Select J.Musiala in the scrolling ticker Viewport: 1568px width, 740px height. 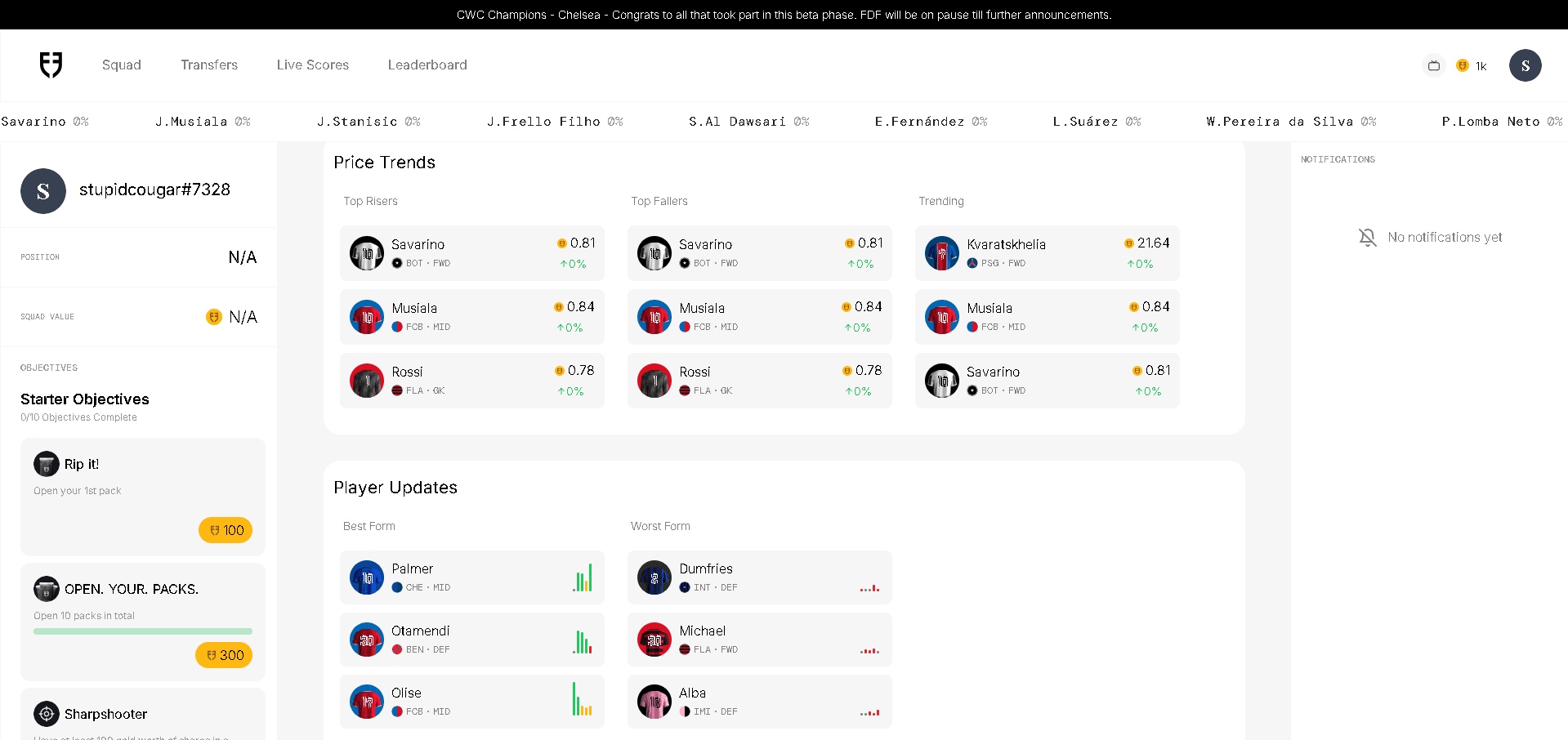pos(203,122)
